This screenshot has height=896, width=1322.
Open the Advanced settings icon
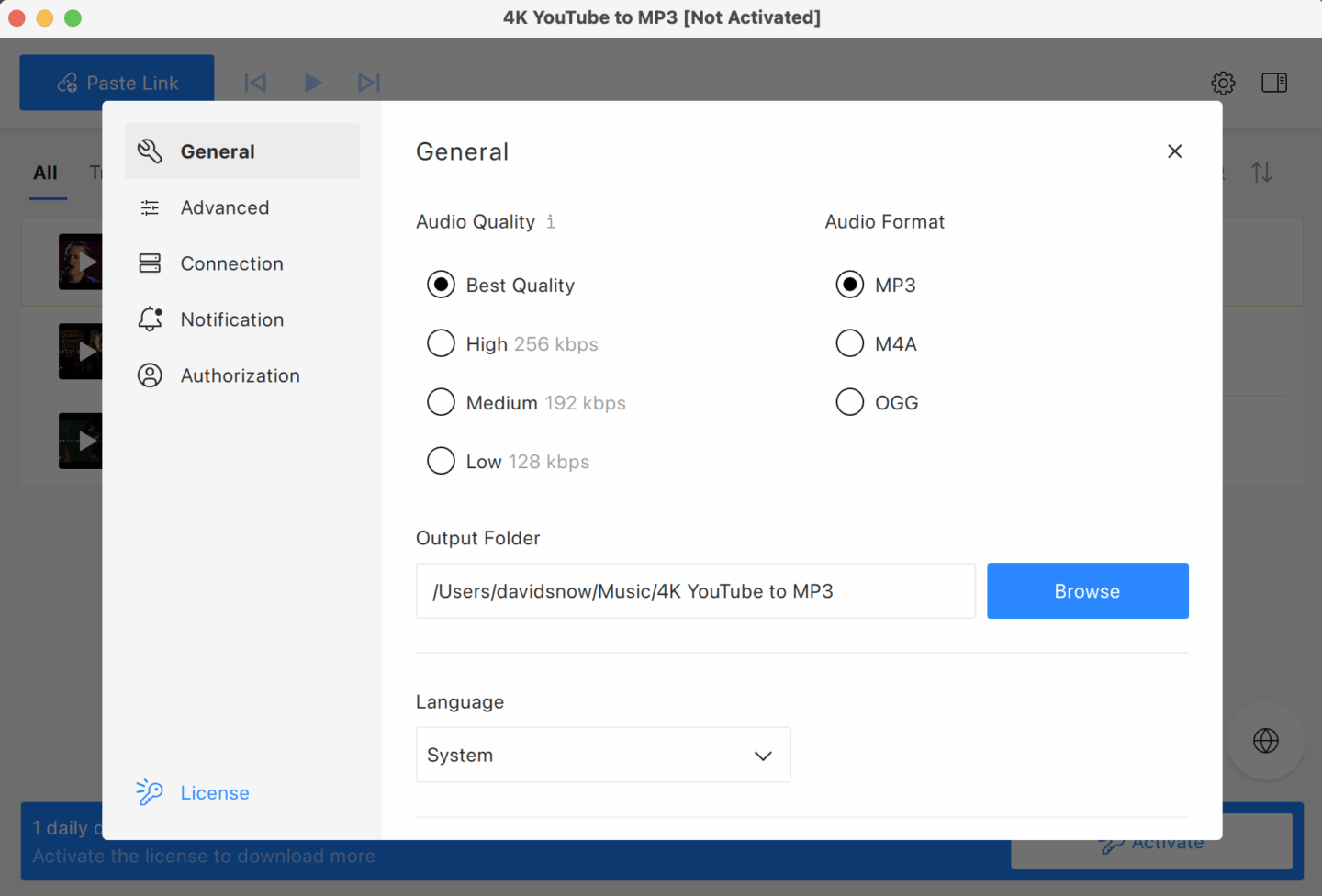coord(150,207)
